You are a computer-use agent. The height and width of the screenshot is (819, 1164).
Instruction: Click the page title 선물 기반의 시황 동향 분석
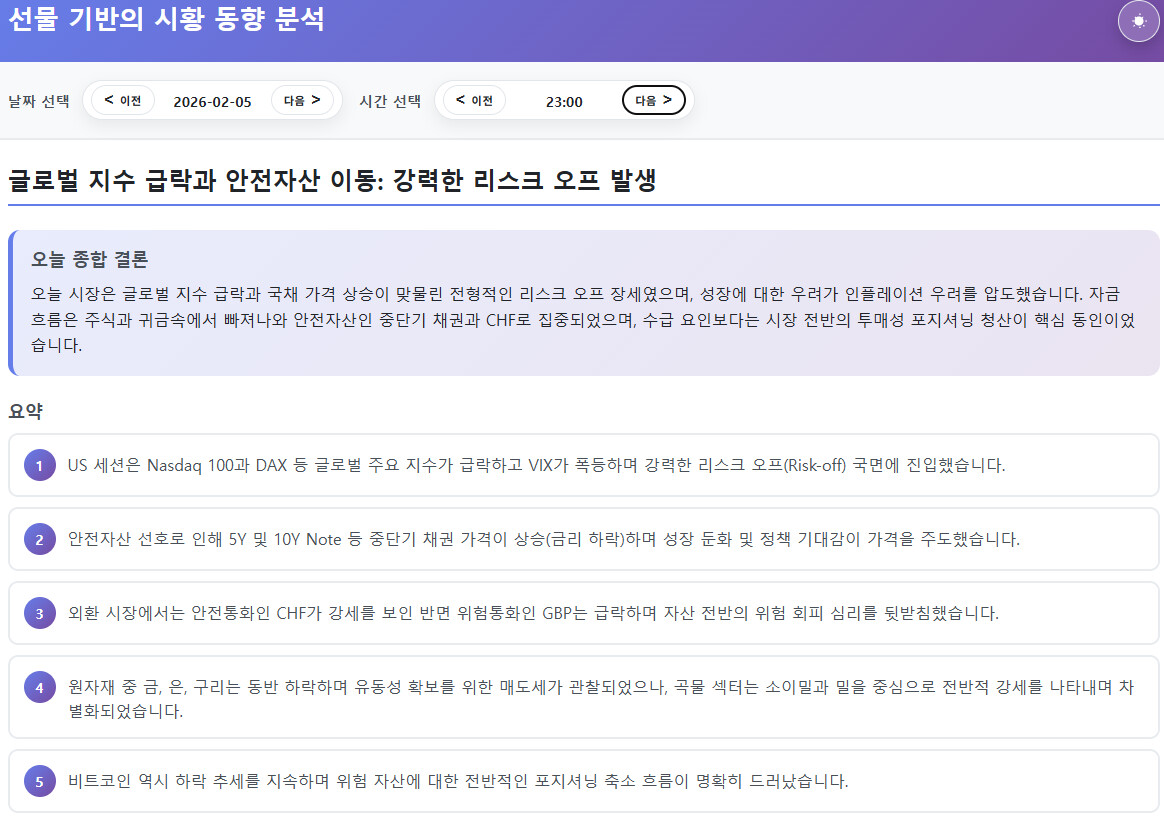[166, 19]
